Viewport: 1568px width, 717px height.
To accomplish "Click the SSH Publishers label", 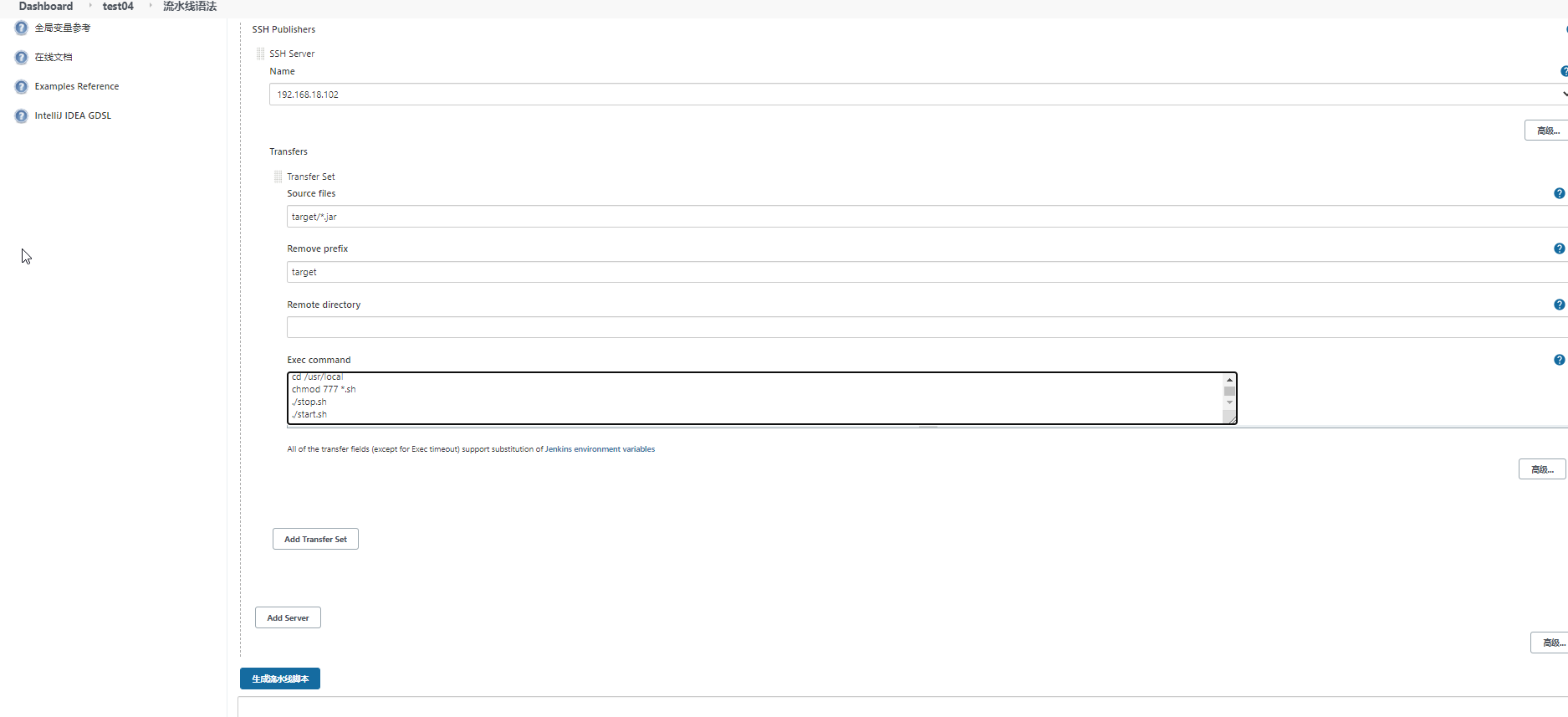I will (283, 29).
